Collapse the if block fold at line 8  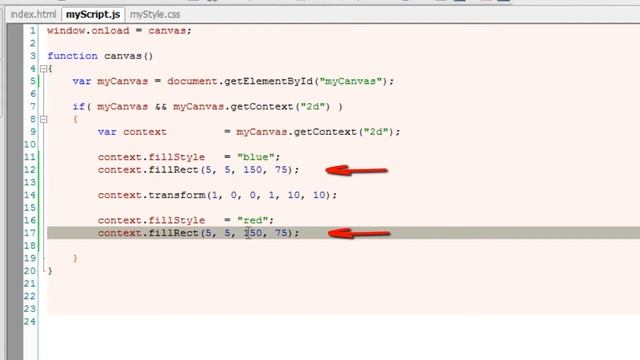tap(43, 119)
